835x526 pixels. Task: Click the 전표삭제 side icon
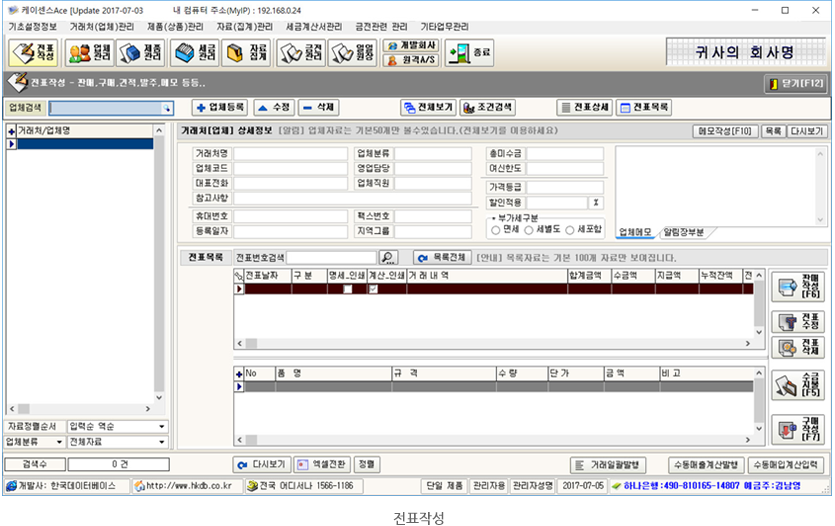tap(797, 348)
